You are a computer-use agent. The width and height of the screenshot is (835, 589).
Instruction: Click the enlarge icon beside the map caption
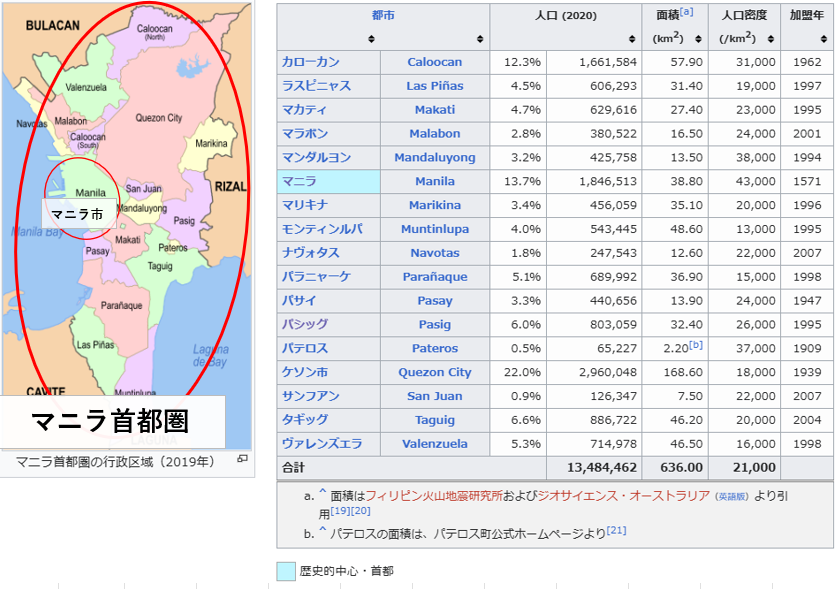pyautogui.click(x=242, y=459)
